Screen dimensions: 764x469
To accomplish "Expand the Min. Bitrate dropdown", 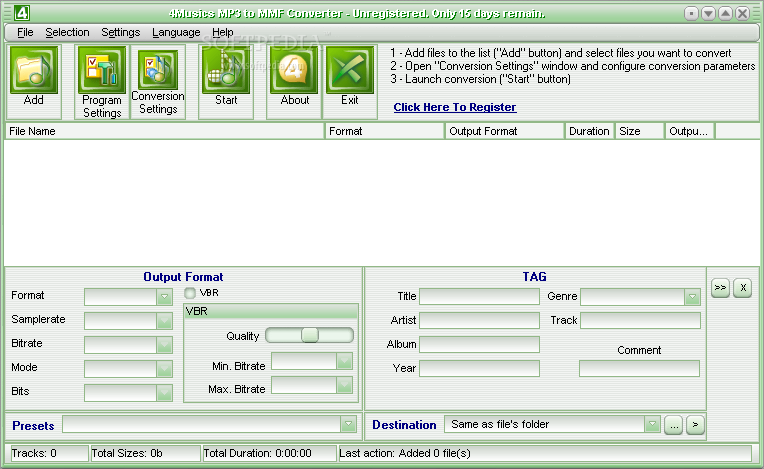I will [x=344, y=361].
